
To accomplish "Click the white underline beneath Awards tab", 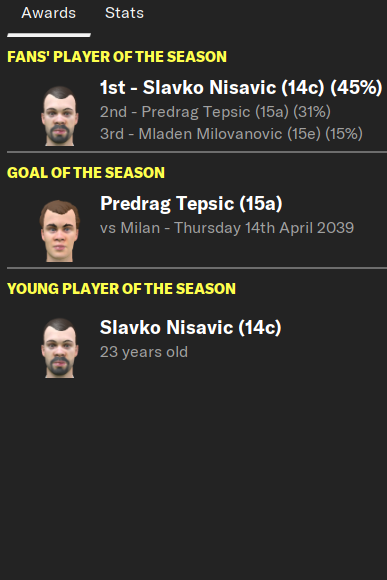I will coord(49,35).
